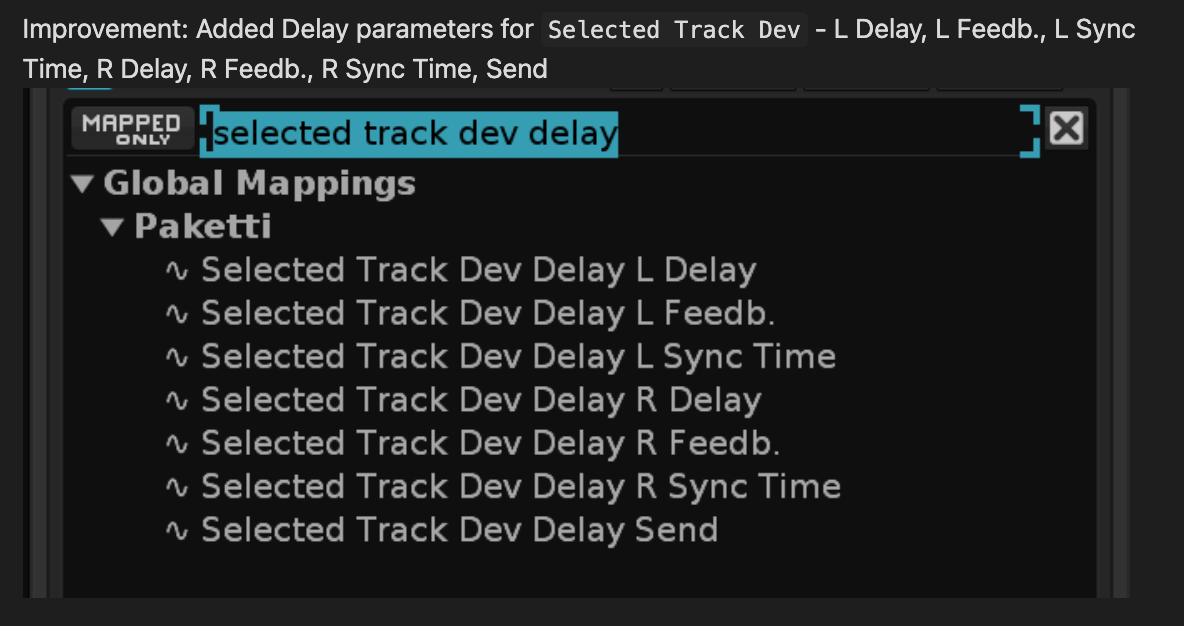Click the search field with 'selected track dev delay'
The height and width of the screenshot is (626, 1184).
pos(619,133)
